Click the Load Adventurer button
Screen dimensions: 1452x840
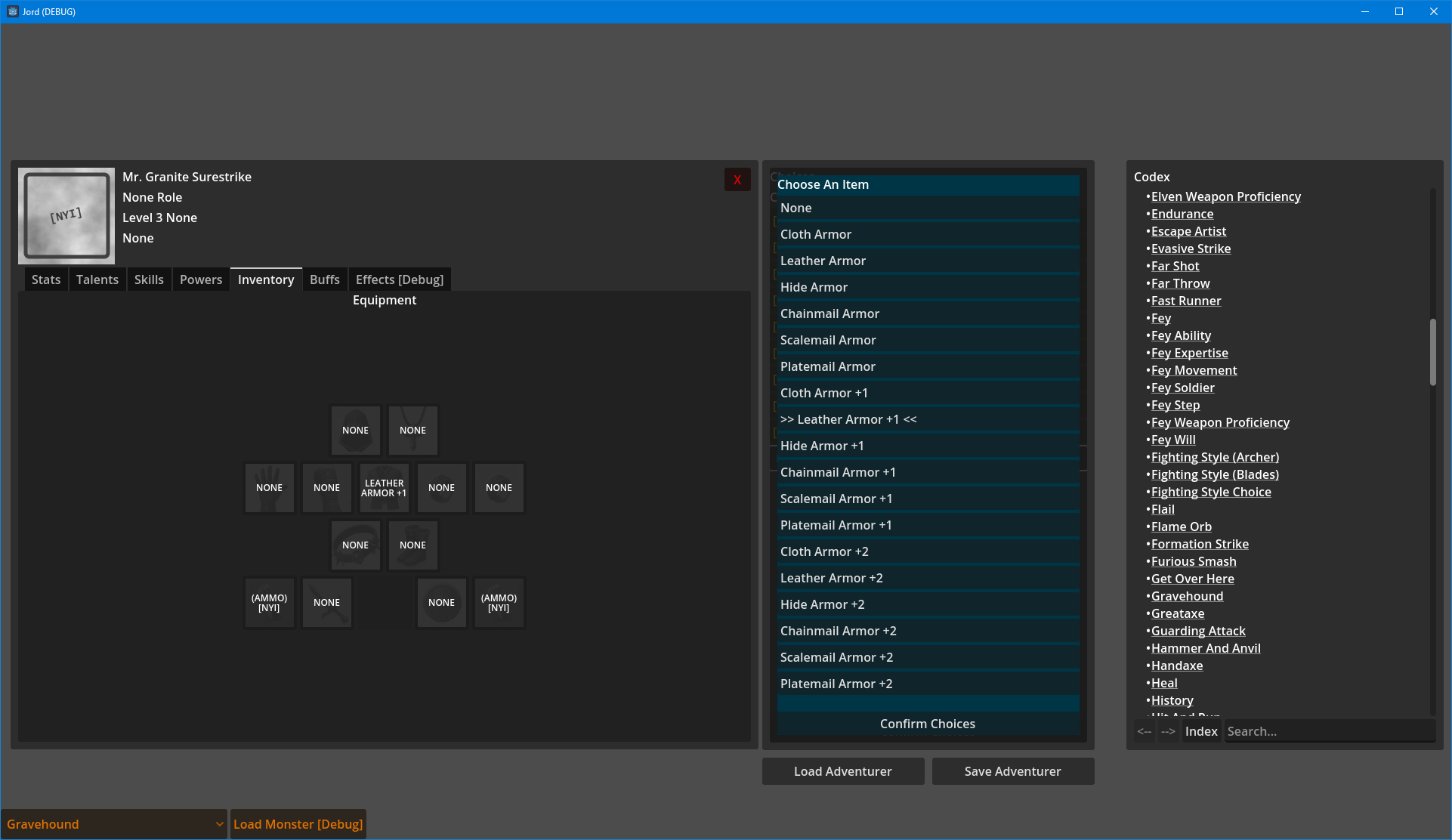[x=843, y=771]
